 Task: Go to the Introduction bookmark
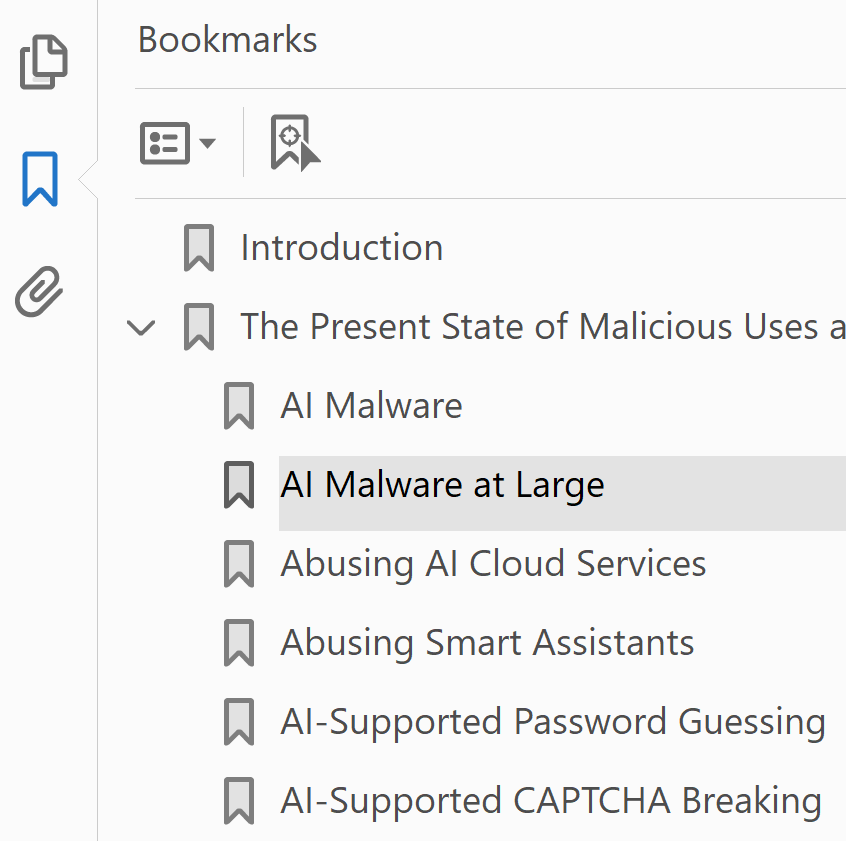coord(342,248)
